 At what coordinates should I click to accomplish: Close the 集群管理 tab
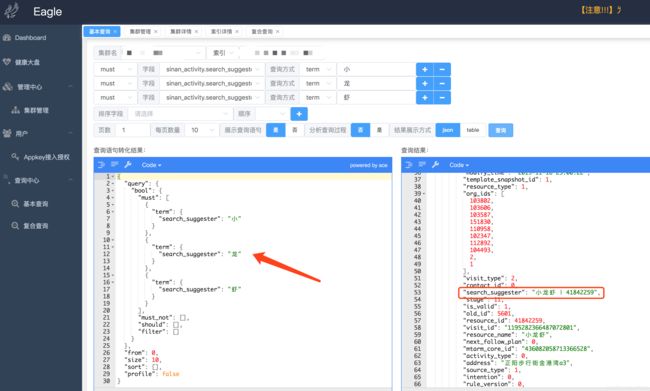click(x=156, y=32)
